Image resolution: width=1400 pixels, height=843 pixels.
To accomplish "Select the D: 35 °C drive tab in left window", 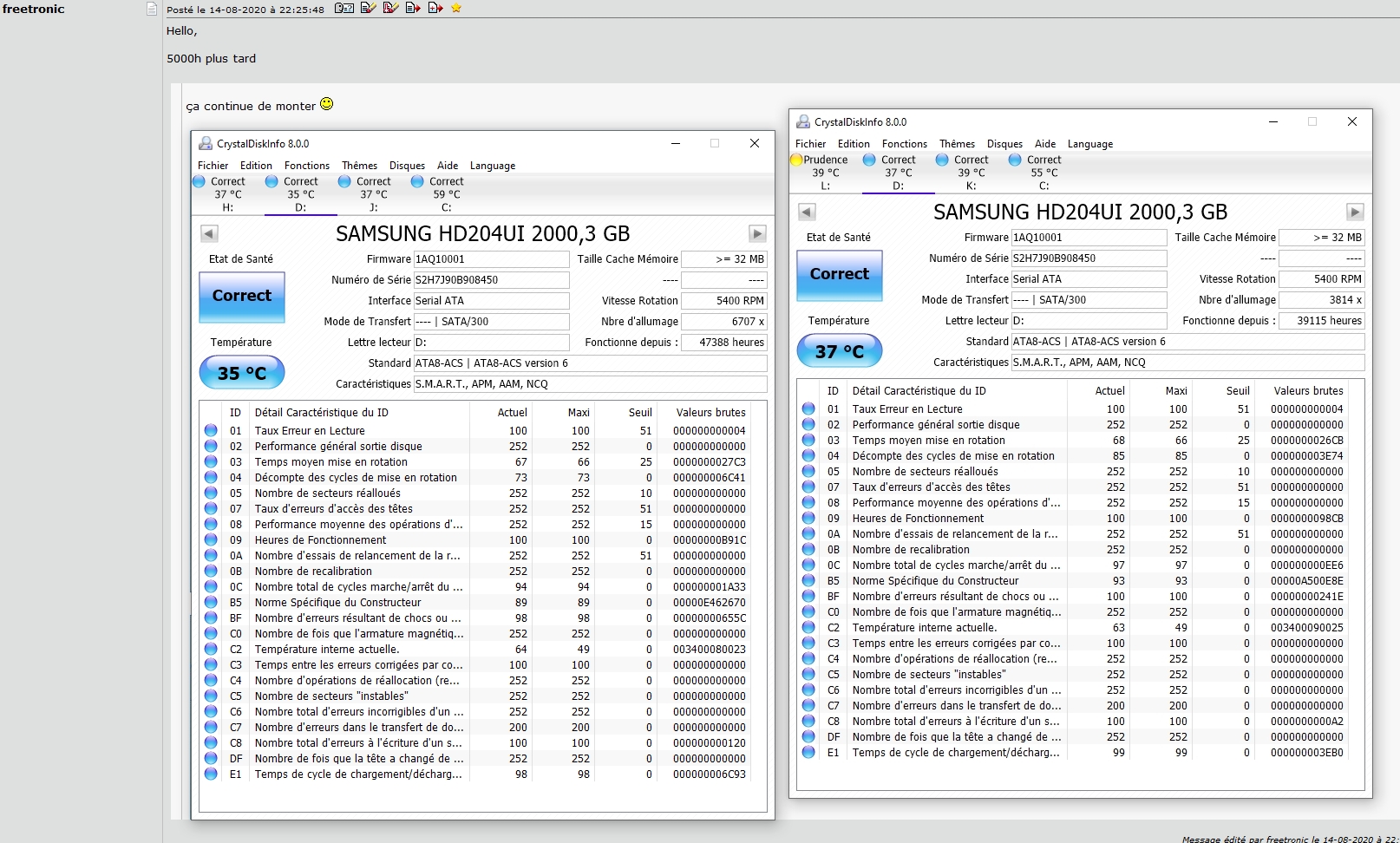I will coord(300,194).
